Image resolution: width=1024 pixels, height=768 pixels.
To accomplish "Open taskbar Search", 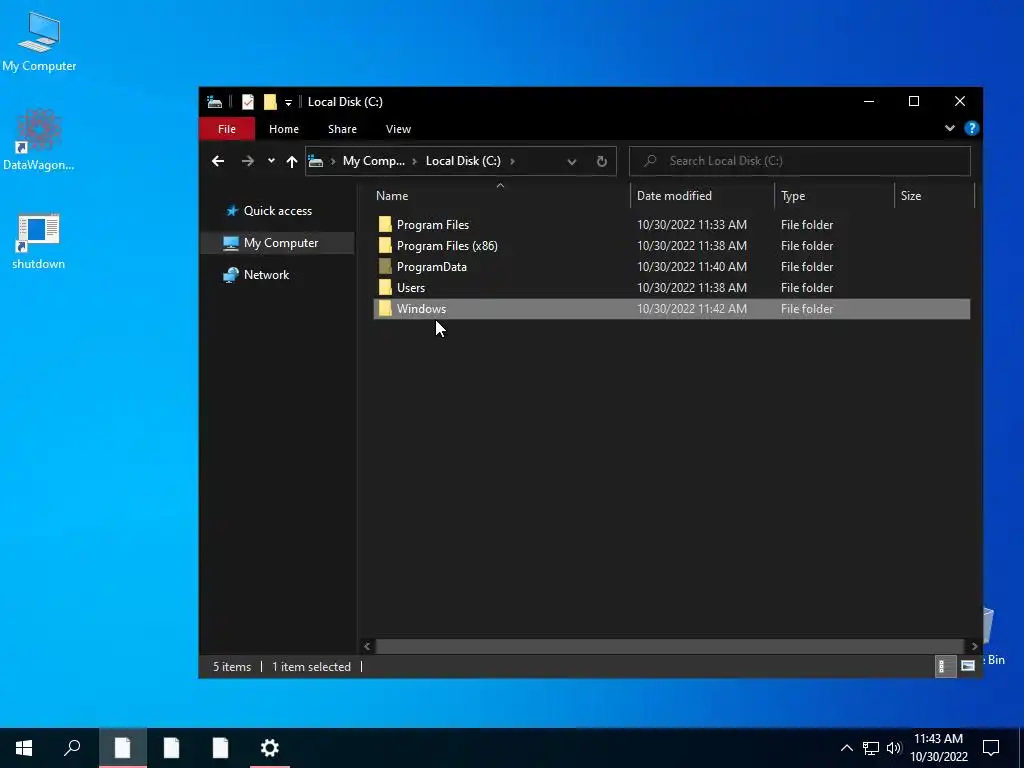I will click(72, 748).
